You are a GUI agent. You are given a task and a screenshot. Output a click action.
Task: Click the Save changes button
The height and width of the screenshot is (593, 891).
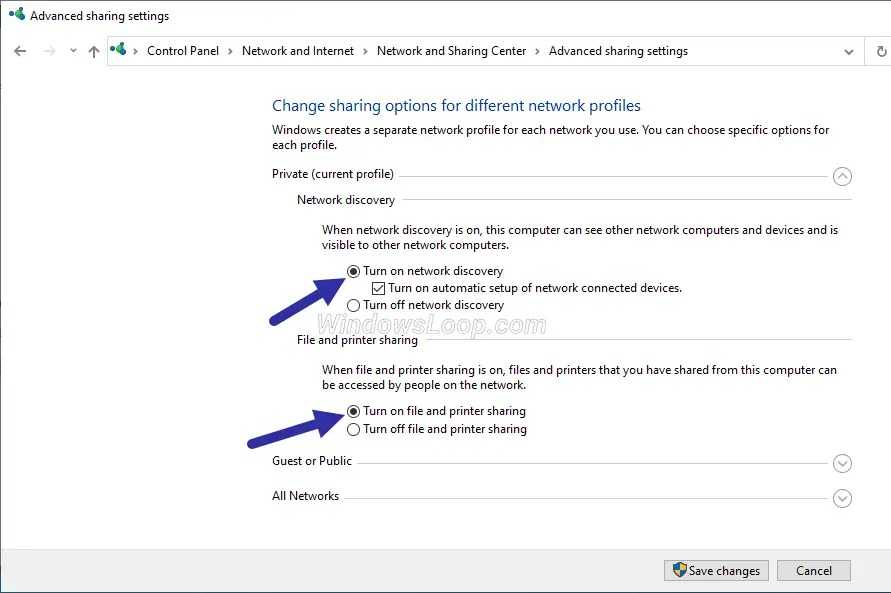click(x=716, y=570)
